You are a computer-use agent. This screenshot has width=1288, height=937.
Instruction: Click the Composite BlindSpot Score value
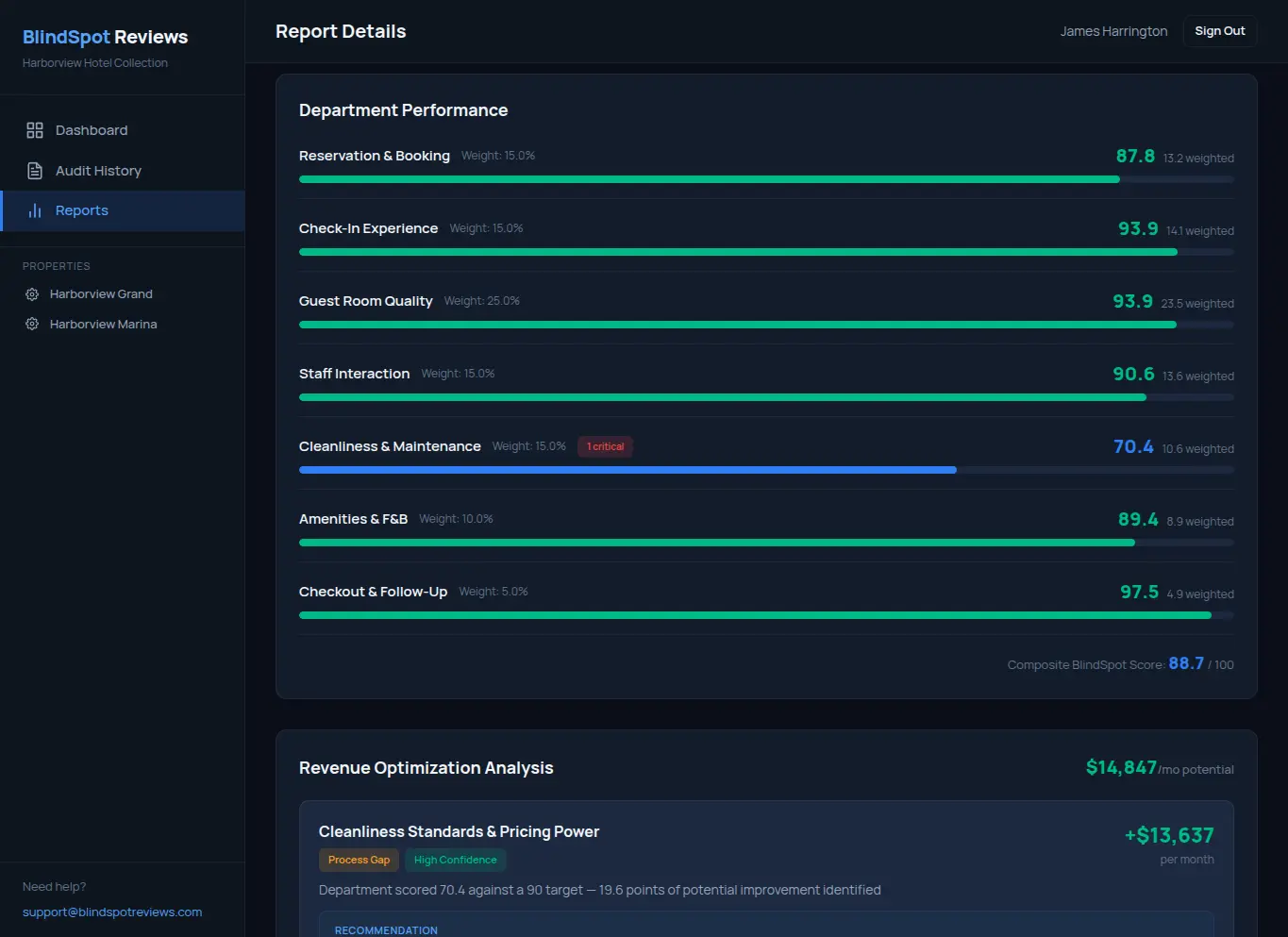(x=1185, y=662)
